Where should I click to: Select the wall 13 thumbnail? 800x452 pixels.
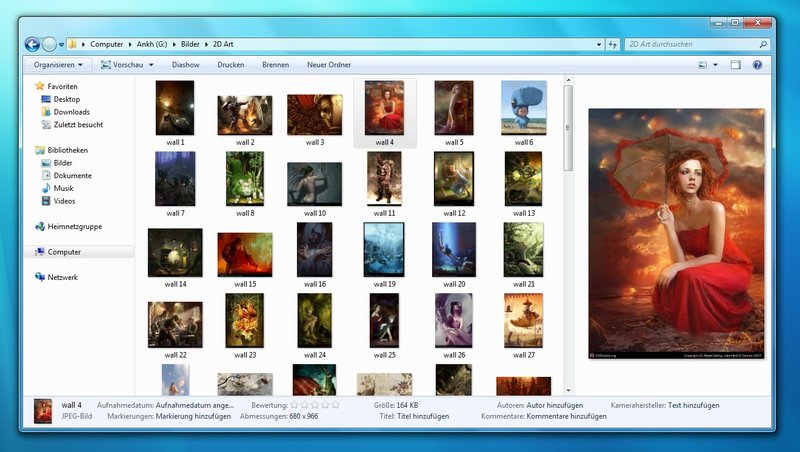[x=523, y=179]
